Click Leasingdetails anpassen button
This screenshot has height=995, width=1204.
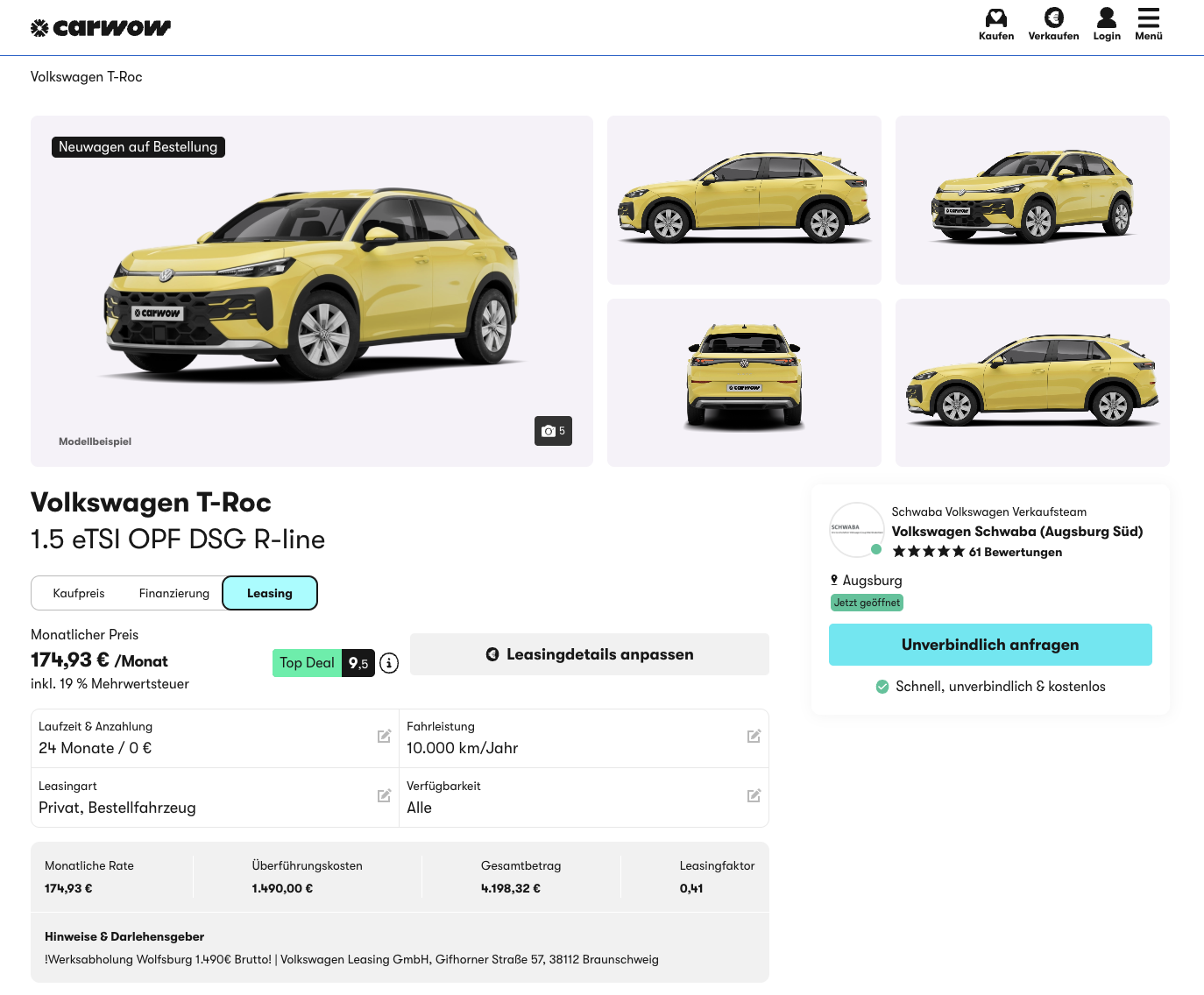(x=590, y=654)
